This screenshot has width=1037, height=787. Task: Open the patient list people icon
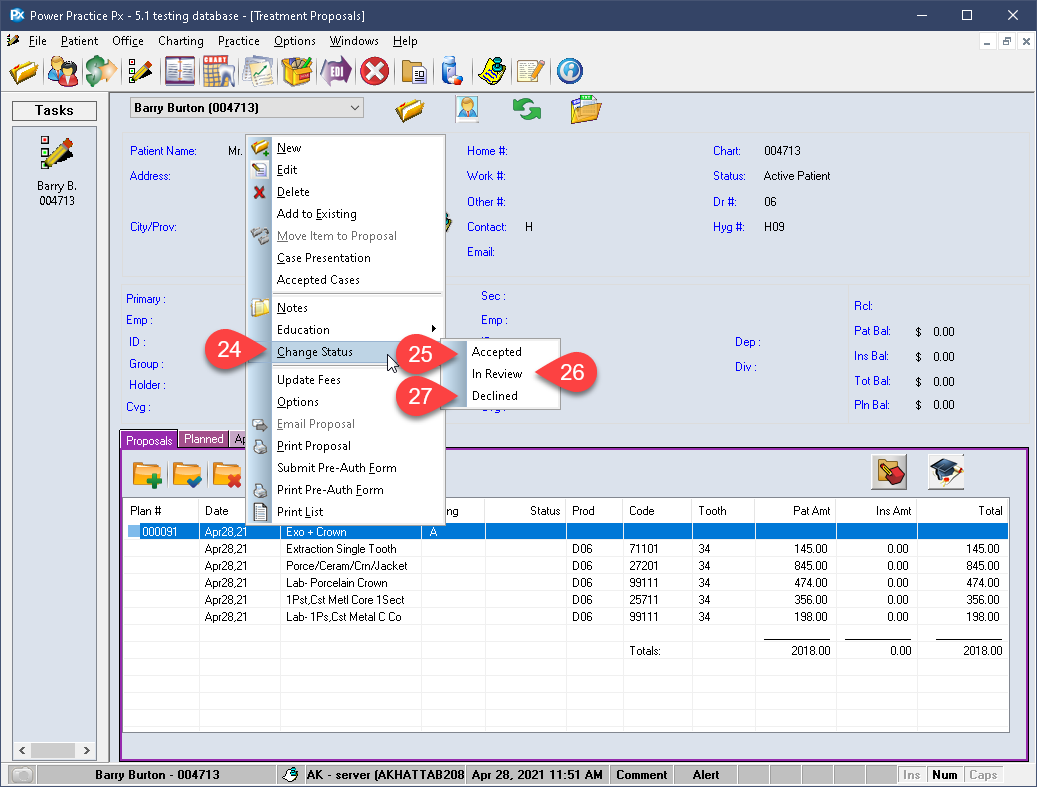(63, 71)
